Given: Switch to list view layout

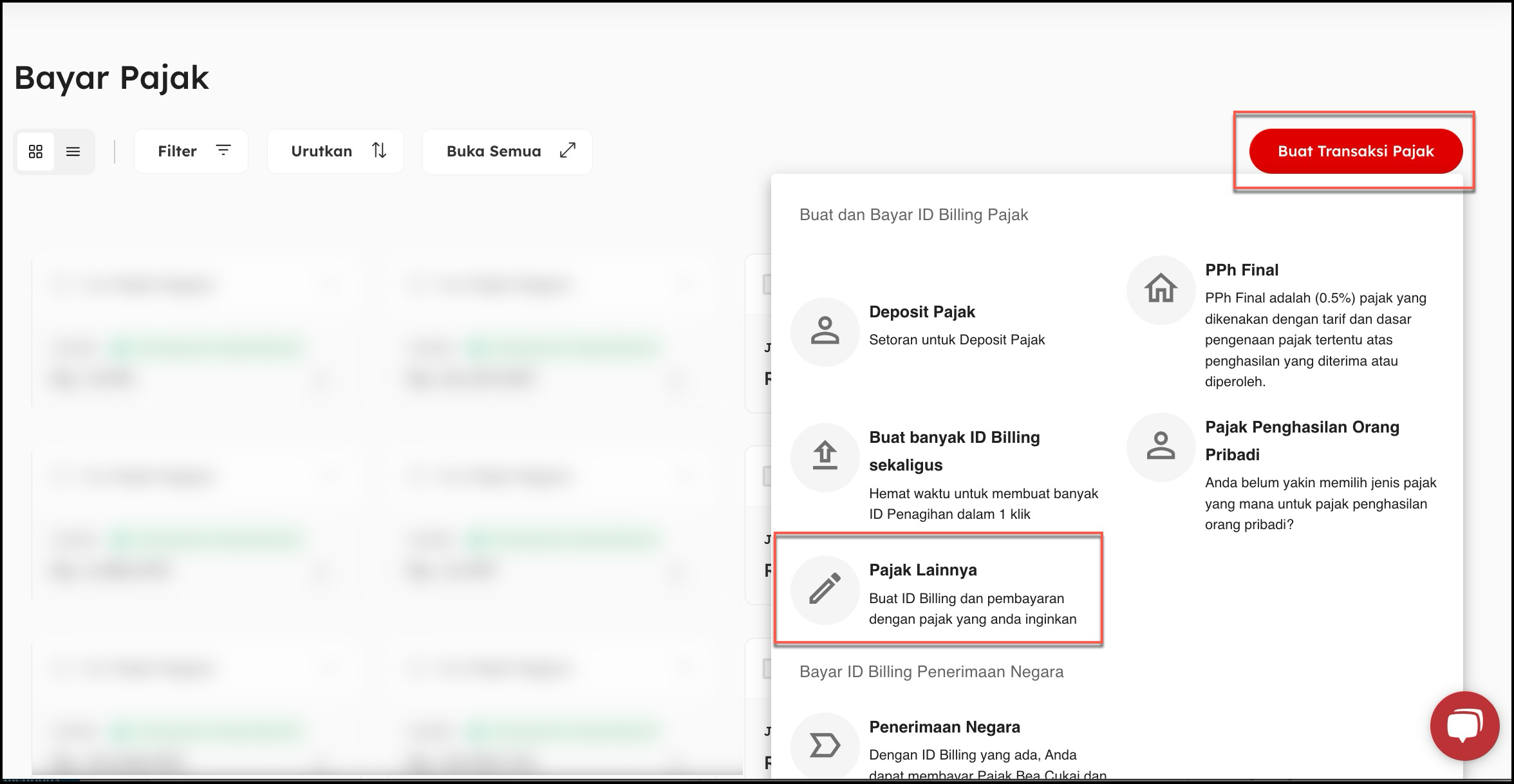Looking at the screenshot, I should tap(73, 151).
